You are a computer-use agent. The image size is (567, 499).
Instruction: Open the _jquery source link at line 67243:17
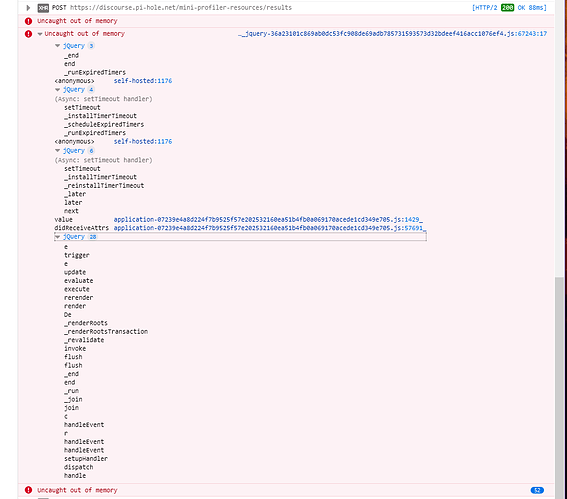point(393,34)
